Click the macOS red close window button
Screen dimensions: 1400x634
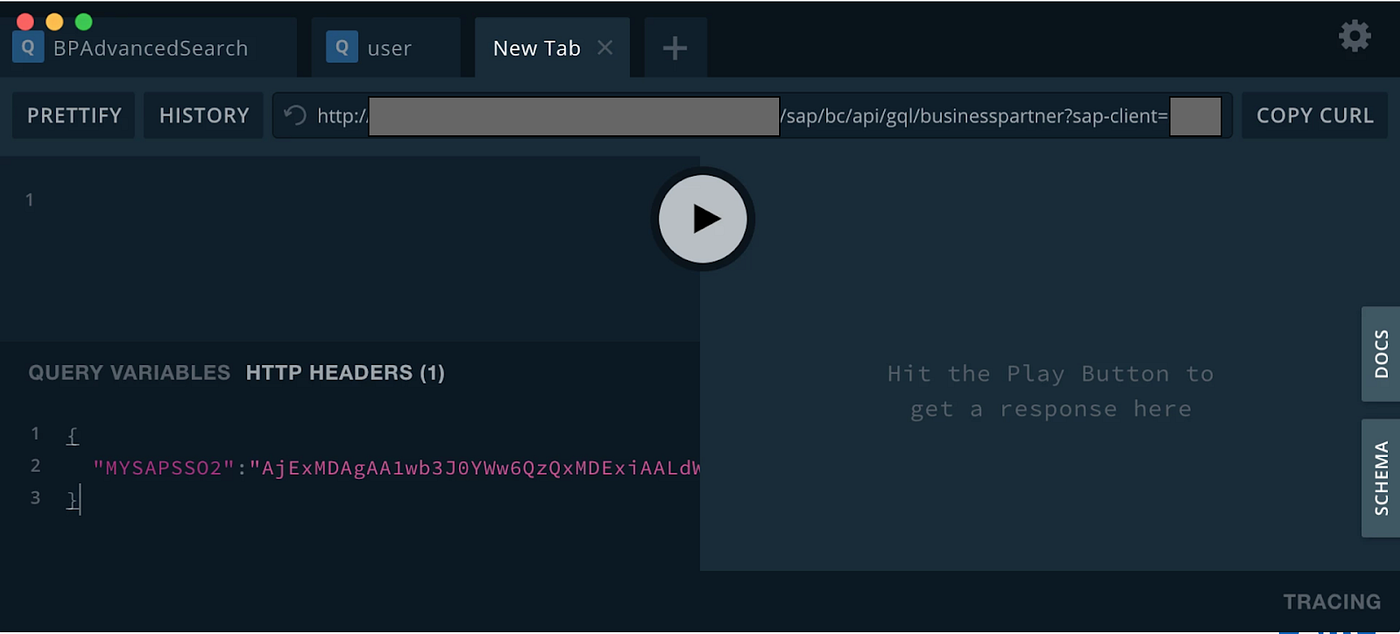(25, 21)
